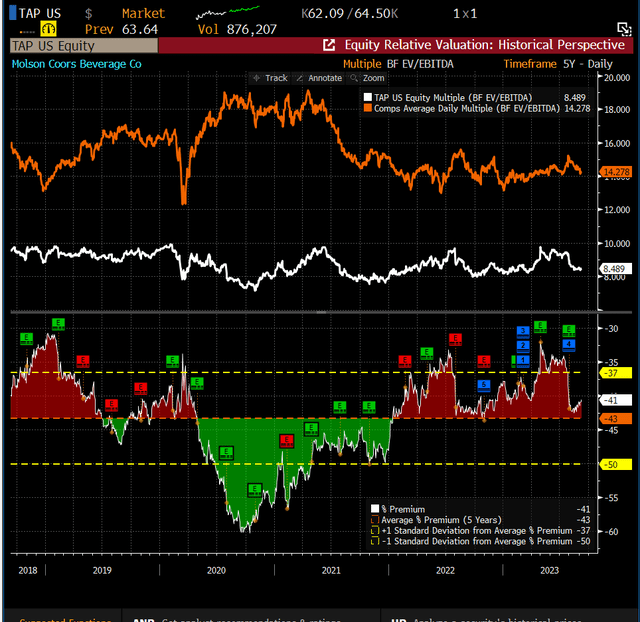Toggle Average % Premium (5 Years) legend entry
This screenshot has height=622, width=640.
436,520
